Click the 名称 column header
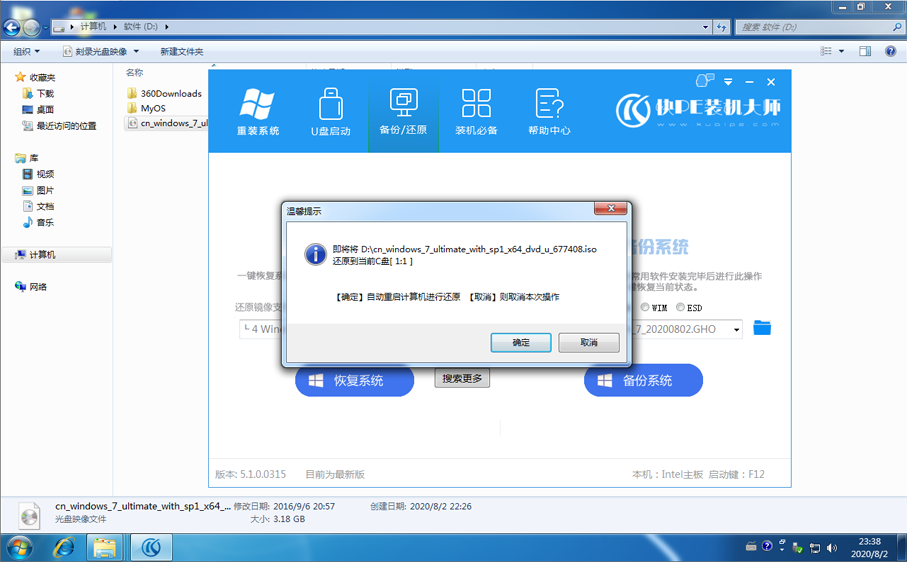907x562 pixels. tap(134, 72)
